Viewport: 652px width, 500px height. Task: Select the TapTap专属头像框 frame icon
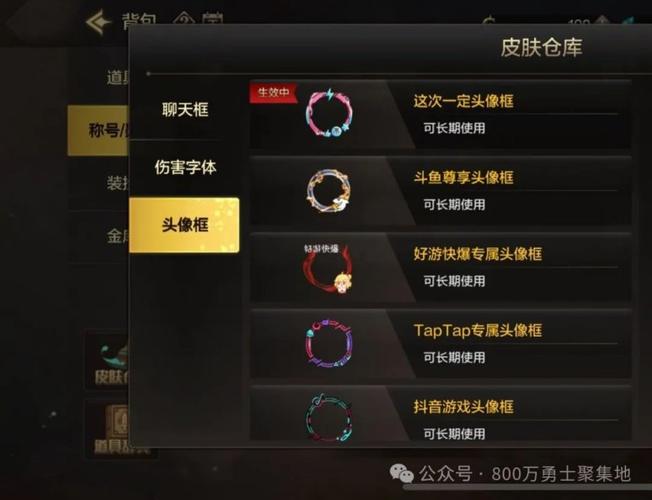pos(328,343)
